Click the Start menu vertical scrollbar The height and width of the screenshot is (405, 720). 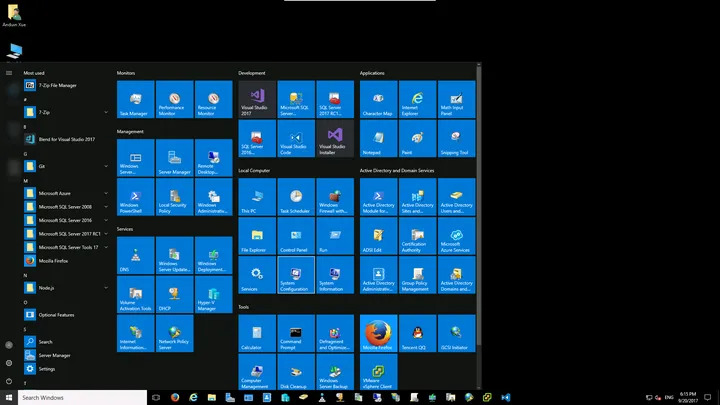click(x=479, y=207)
